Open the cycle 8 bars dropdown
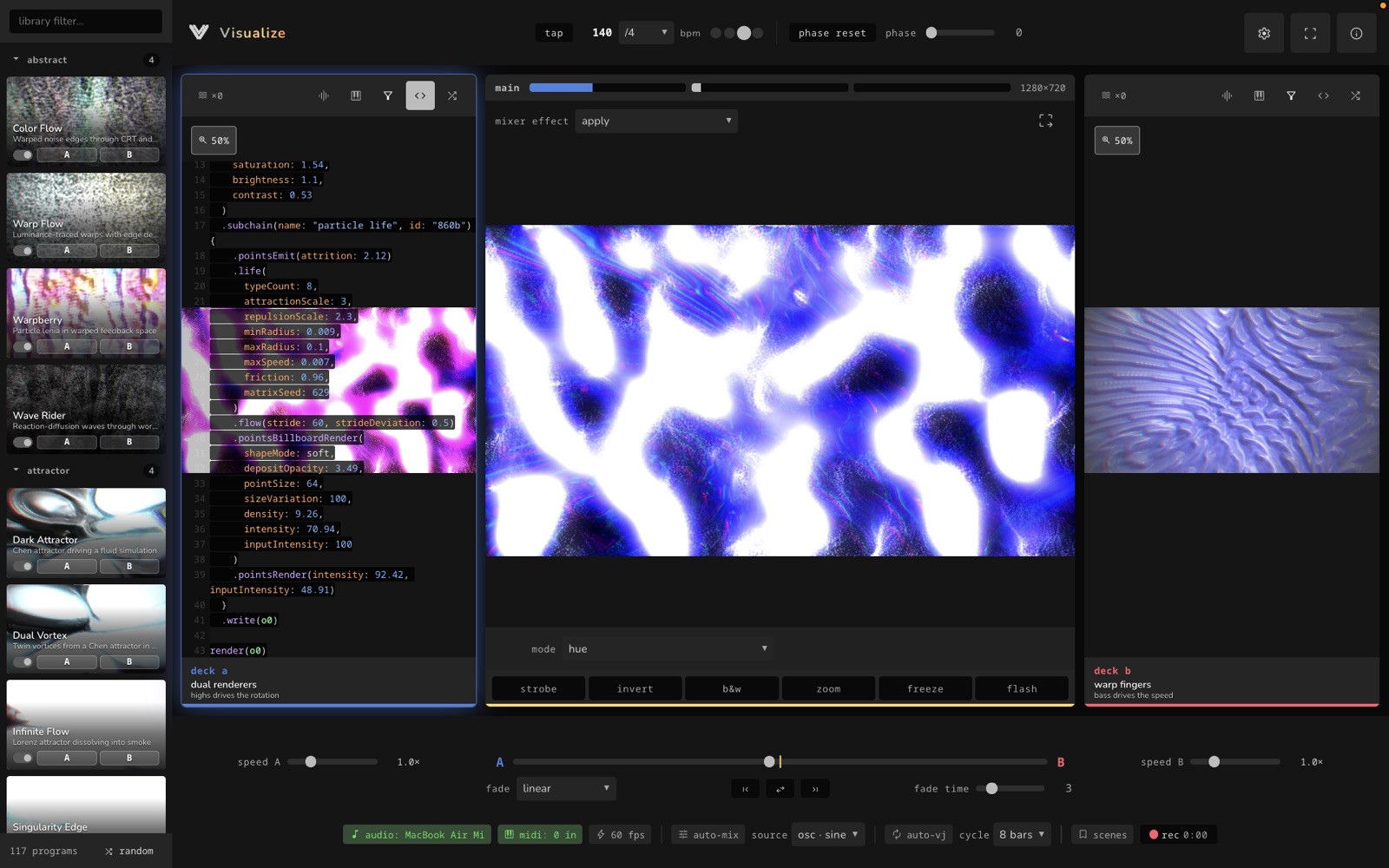This screenshot has width=1389, height=868. click(x=1022, y=834)
